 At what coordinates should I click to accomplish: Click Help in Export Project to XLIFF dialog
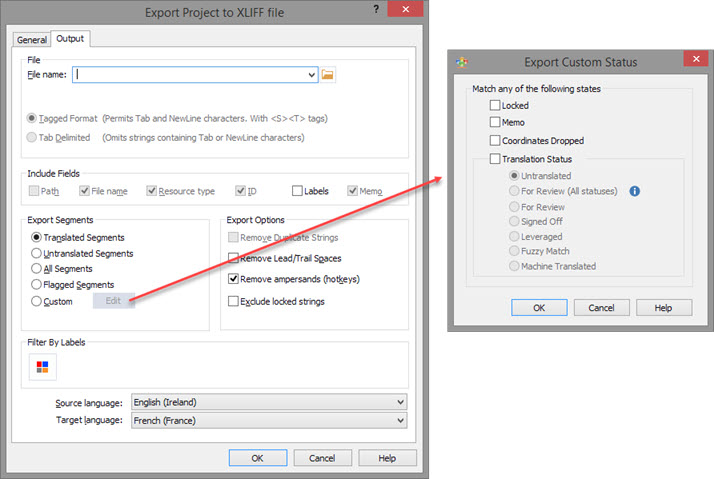click(388, 458)
